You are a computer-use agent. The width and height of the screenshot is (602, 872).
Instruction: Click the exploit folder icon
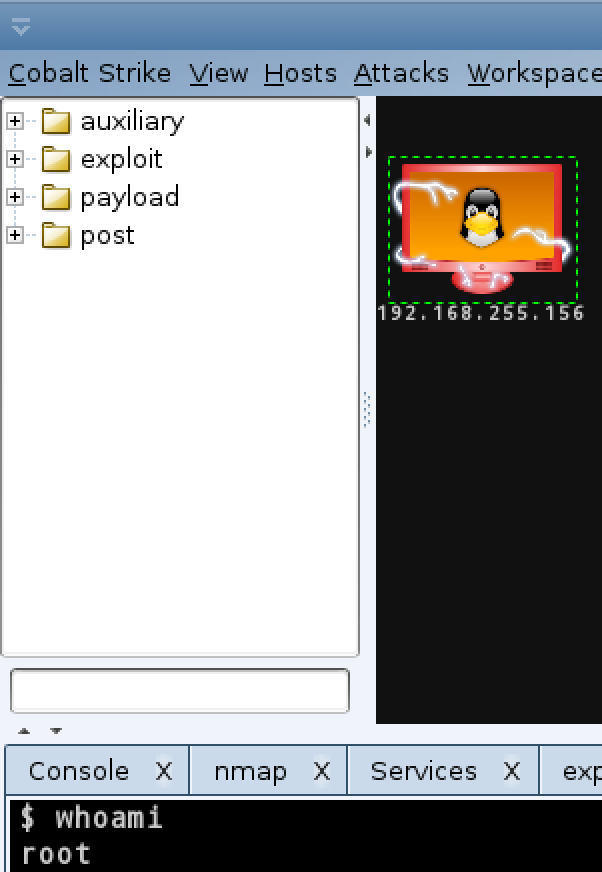point(56,160)
